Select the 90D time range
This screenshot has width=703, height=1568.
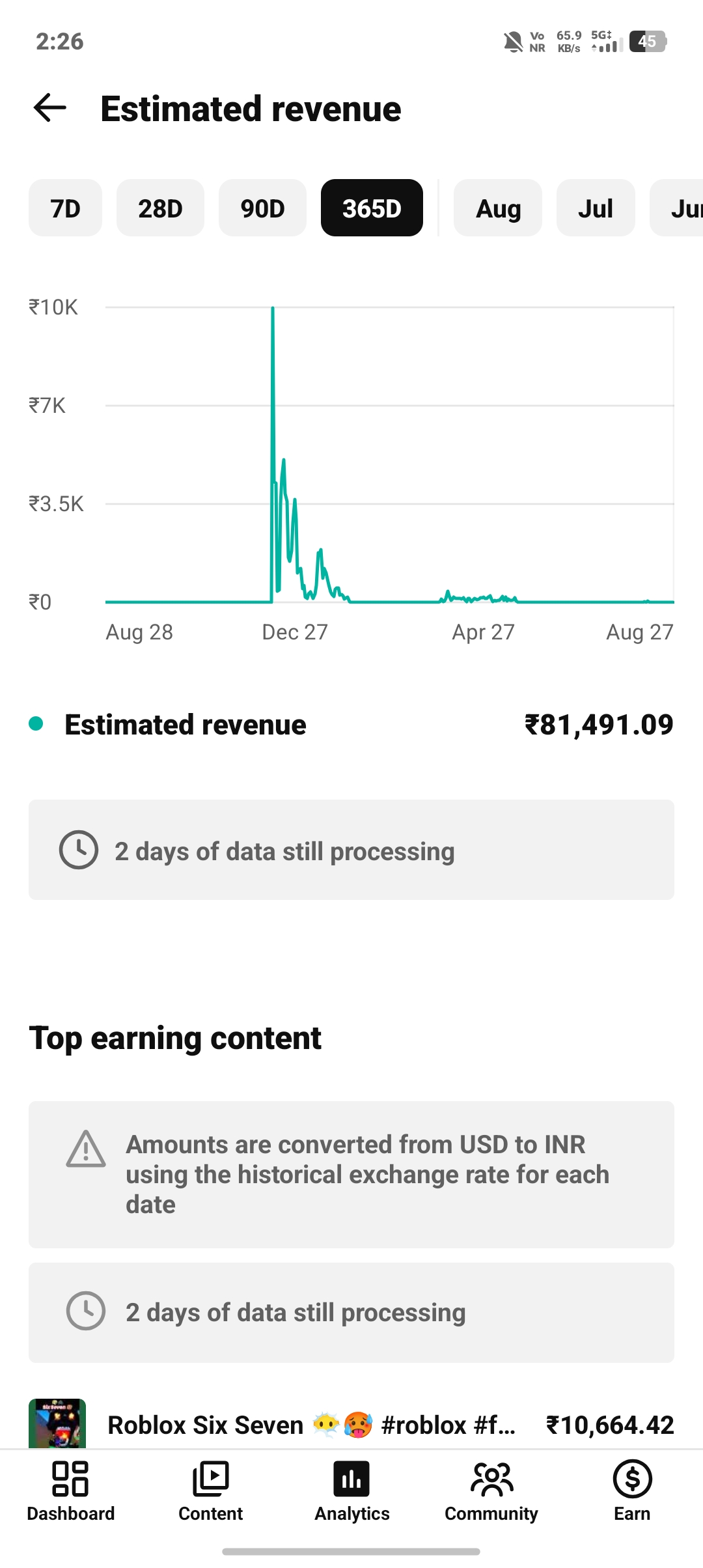coord(262,208)
